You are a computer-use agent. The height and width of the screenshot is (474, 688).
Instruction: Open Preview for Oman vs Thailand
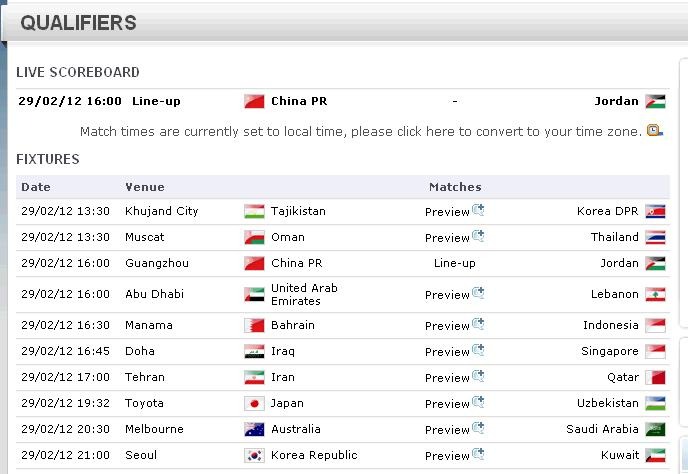pos(454,237)
